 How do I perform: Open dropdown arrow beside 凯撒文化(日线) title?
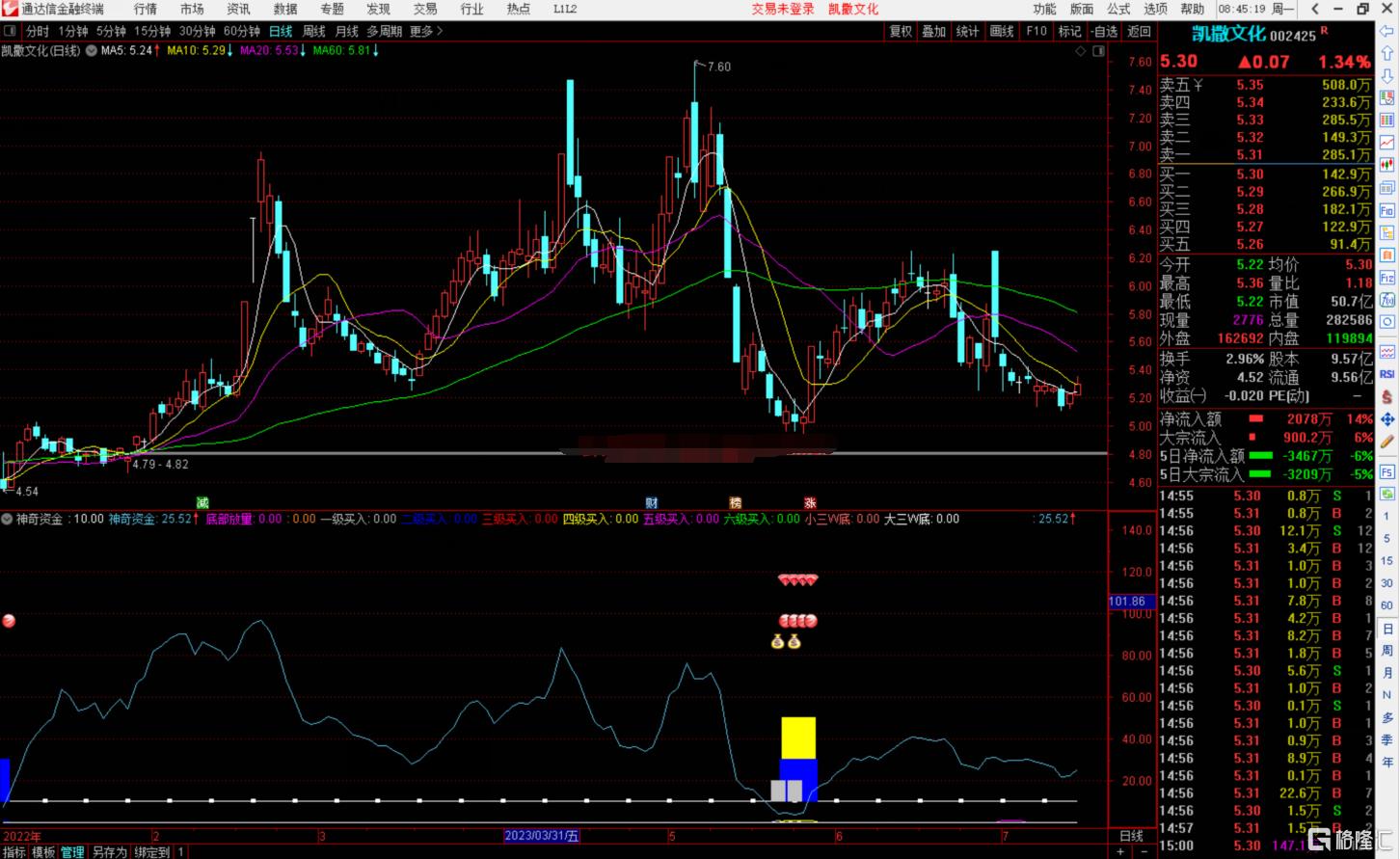click(x=91, y=51)
